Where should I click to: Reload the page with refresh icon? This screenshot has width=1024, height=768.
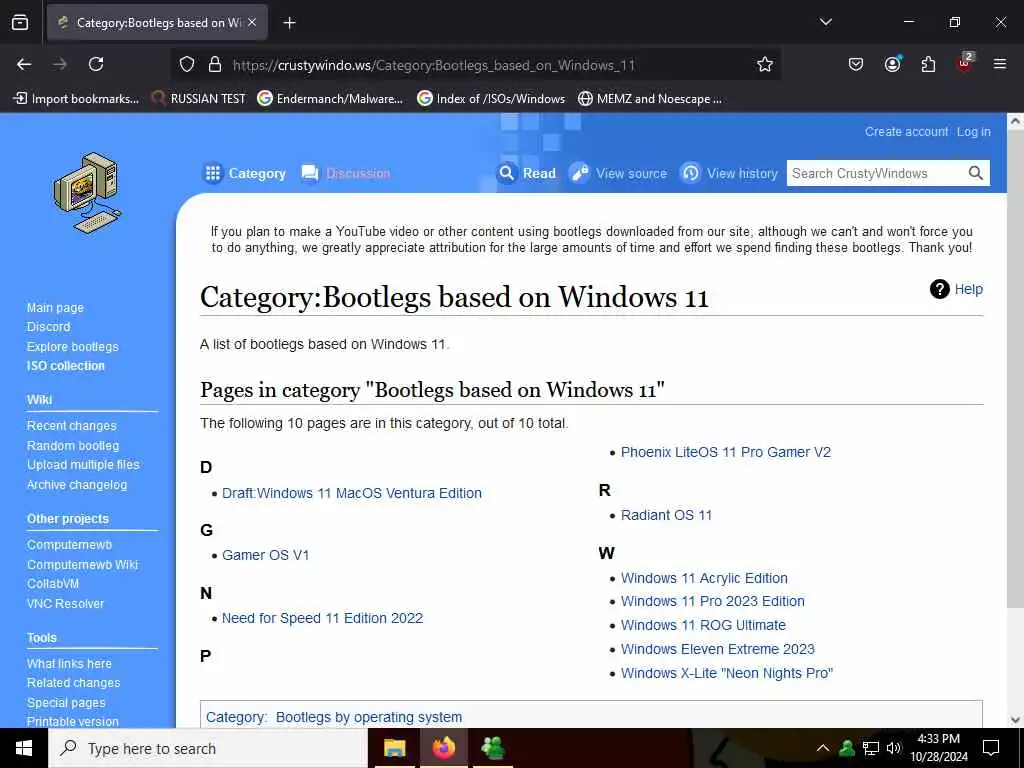[96, 64]
